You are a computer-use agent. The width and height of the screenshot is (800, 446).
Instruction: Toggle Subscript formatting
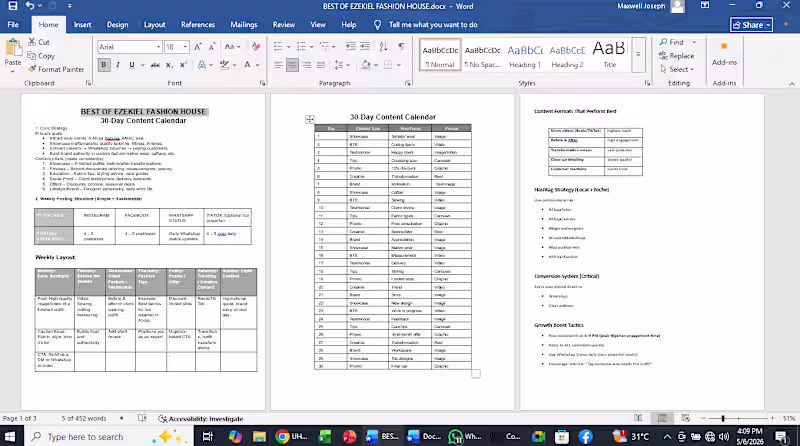169,65
